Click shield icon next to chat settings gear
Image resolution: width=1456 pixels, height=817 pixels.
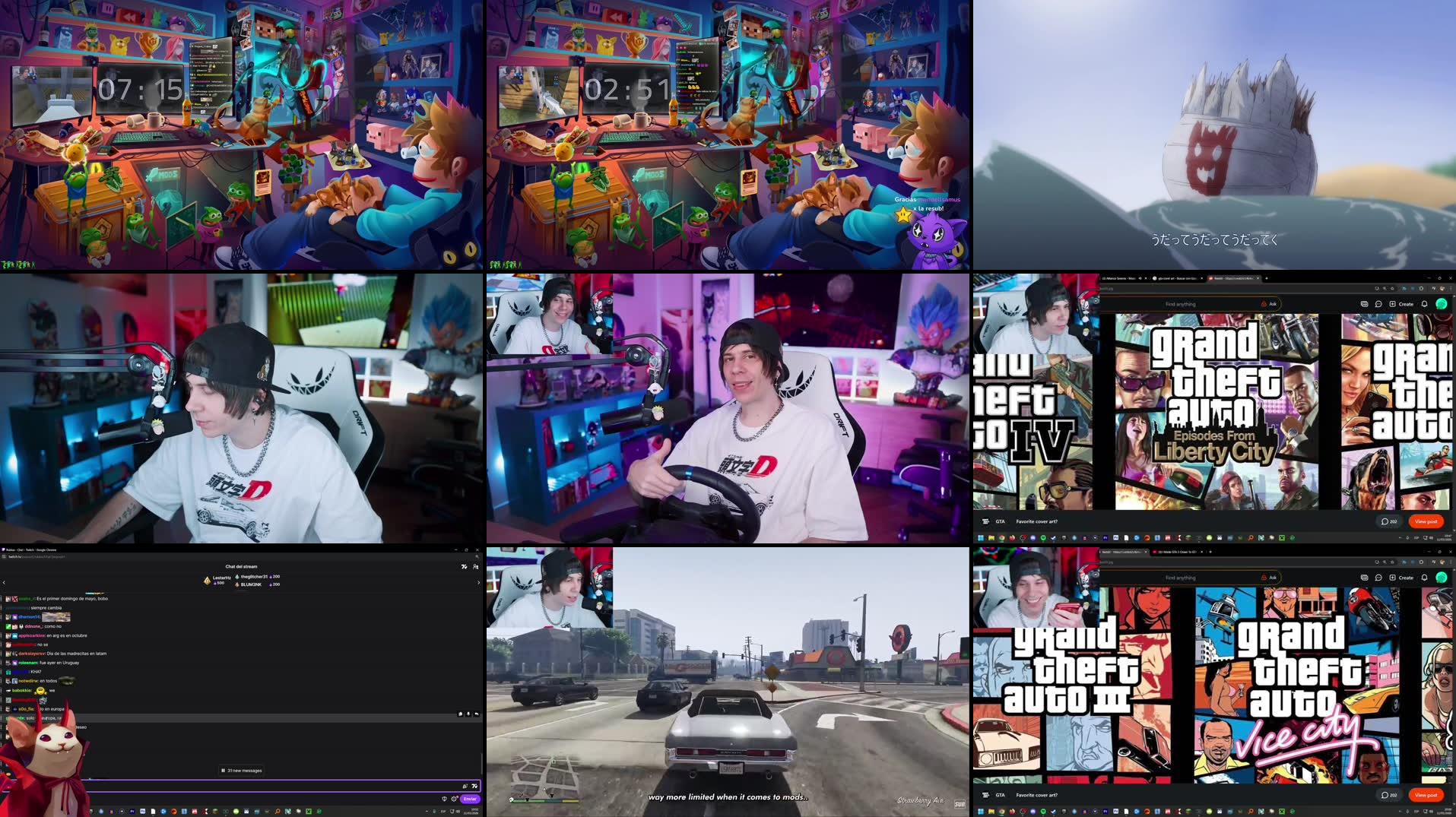[x=445, y=799]
